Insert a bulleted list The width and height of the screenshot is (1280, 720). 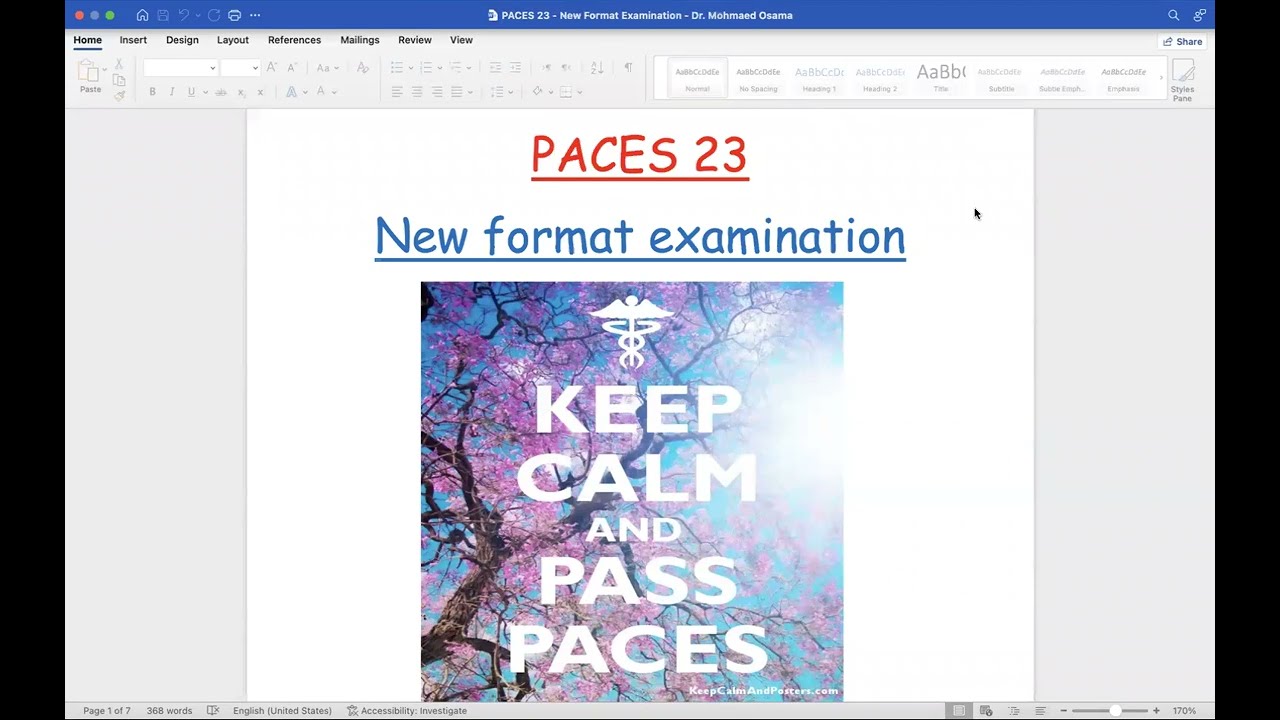point(396,67)
